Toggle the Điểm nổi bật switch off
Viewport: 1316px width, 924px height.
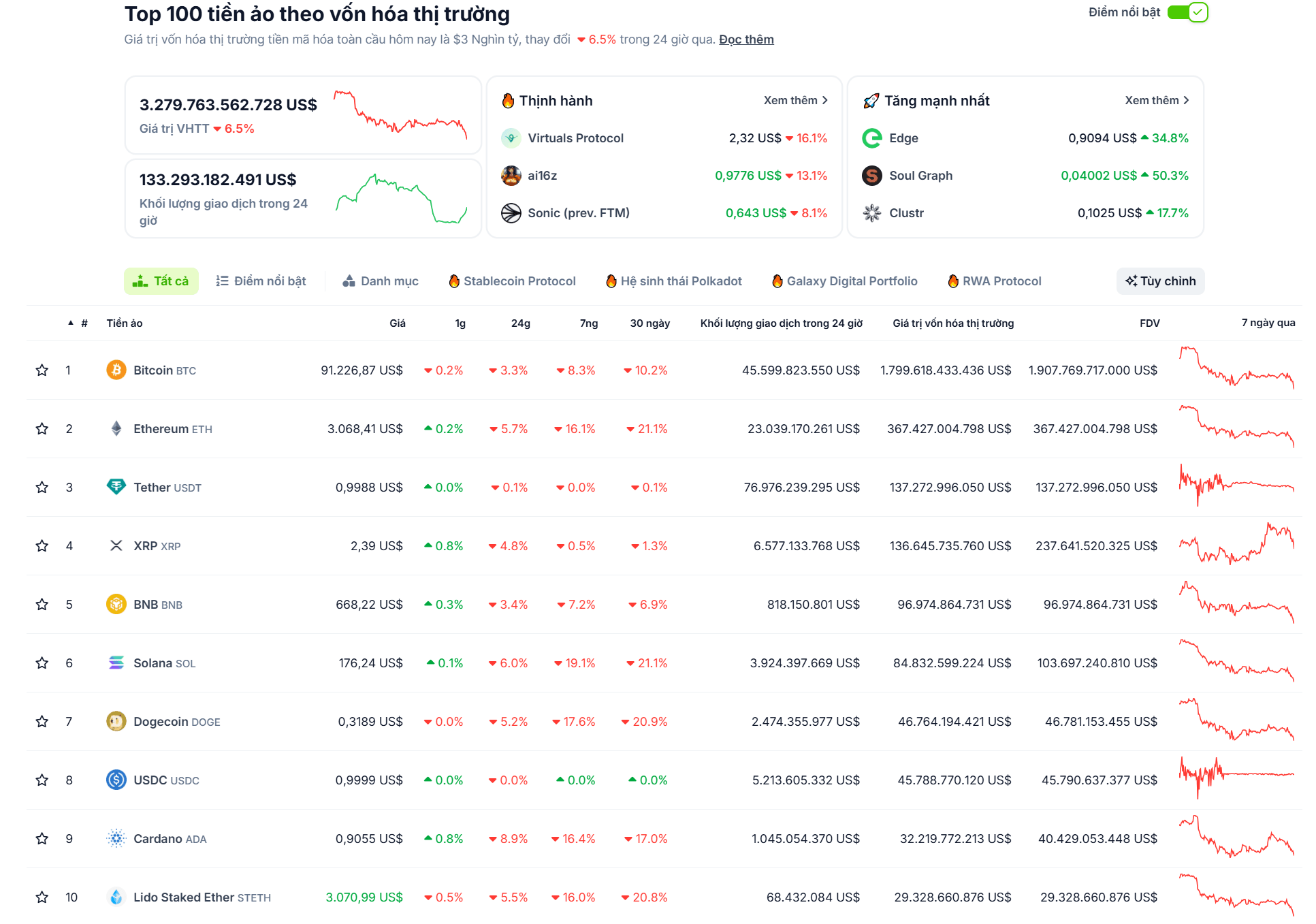[1188, 12]
